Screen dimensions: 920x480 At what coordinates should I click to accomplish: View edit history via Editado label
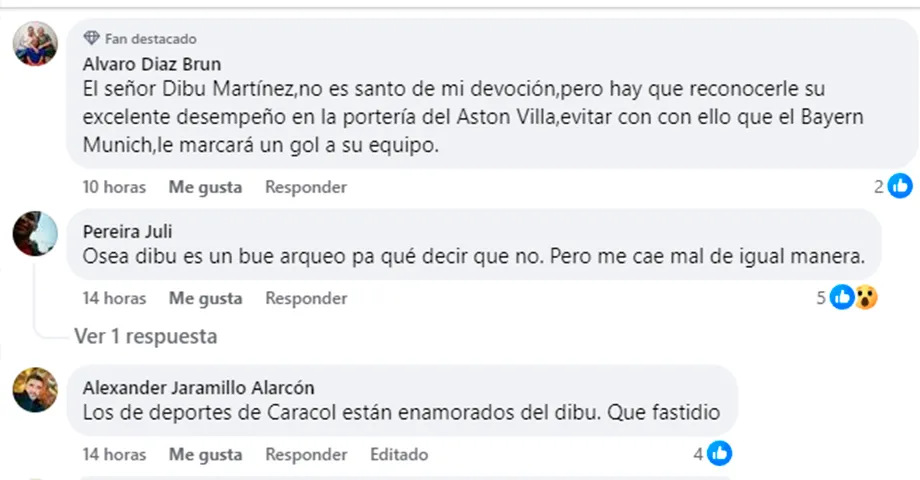pyautogui.click(x=399, y=455)
